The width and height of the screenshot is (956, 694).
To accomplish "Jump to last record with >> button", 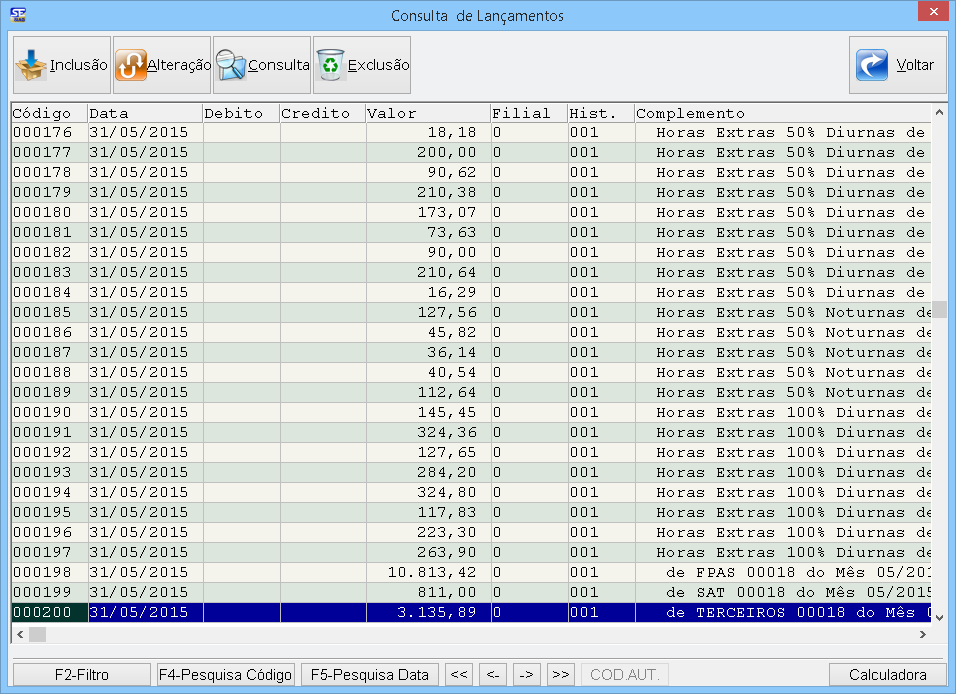I will pyautogui.click(x=560, y=675).
